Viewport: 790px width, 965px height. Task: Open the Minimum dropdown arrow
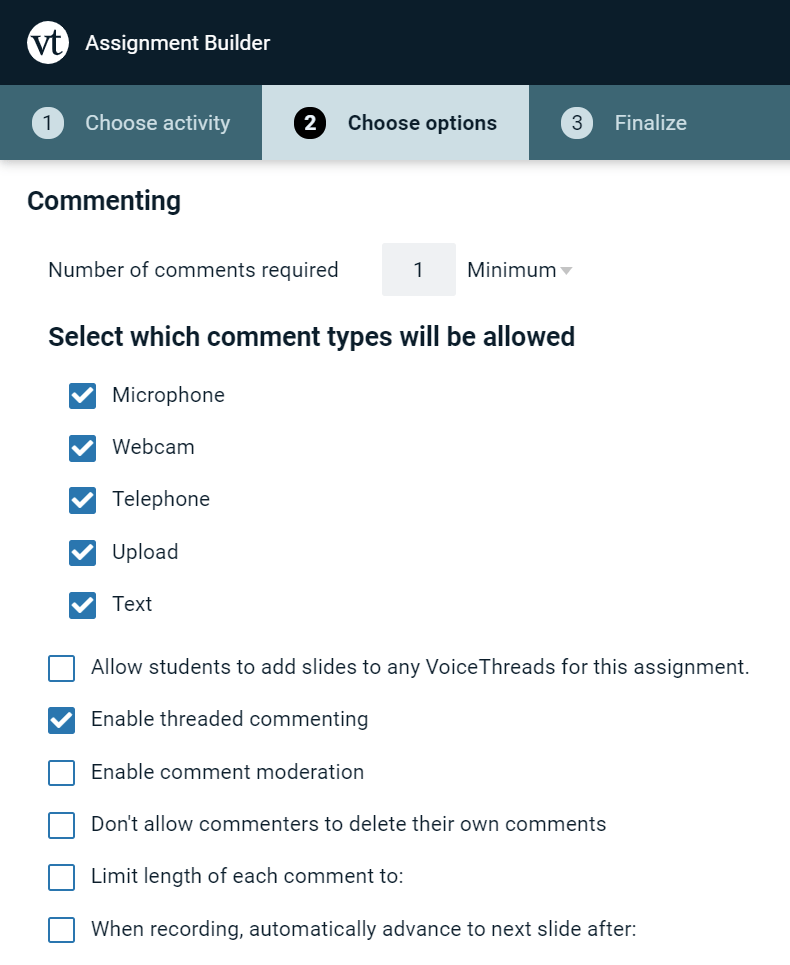[x=566, y=271]
